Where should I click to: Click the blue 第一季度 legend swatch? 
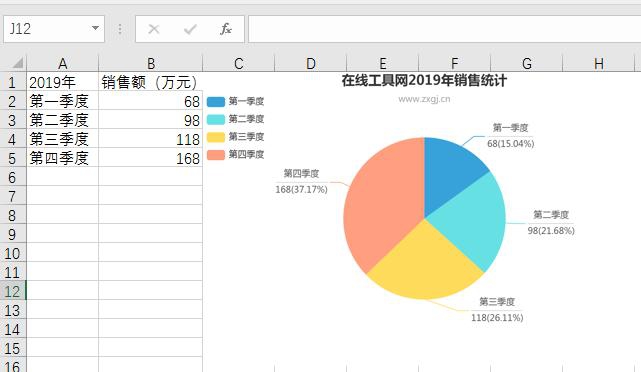pyautogui.click(x=215, y=102)
